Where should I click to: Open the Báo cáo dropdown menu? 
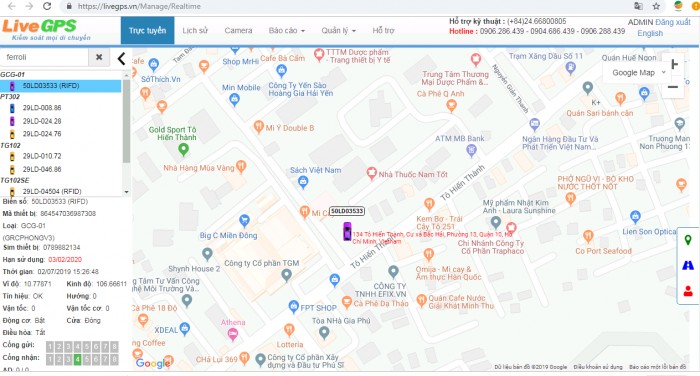pyautogui.click(x=287, y=30)
